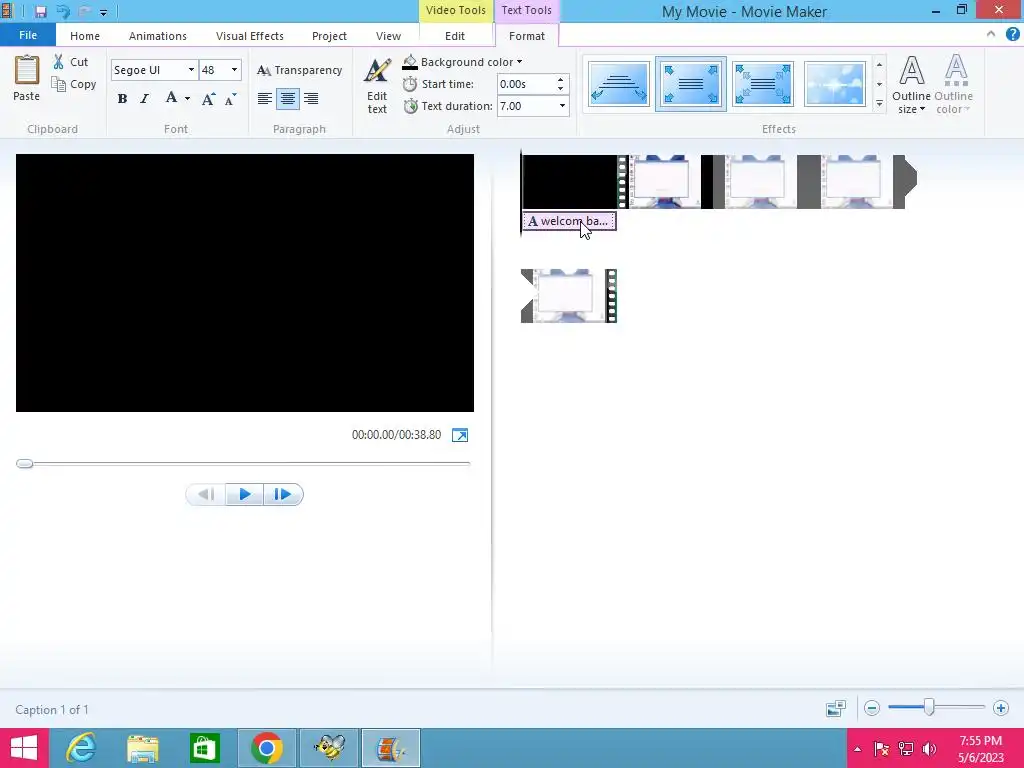The width and height of the screenshot is (1024, 768).
Task: Select the 'welcom ba...' caption on timeline
Action: 568,221
